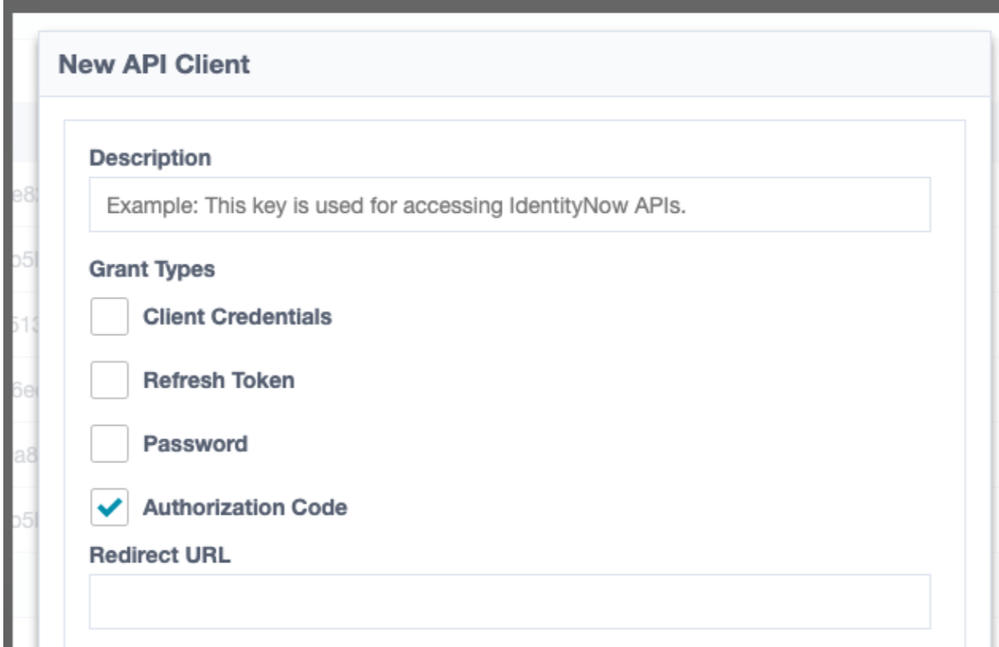999x647 pixels.
Task: Focus the Description text field
Action: [509, 205]
